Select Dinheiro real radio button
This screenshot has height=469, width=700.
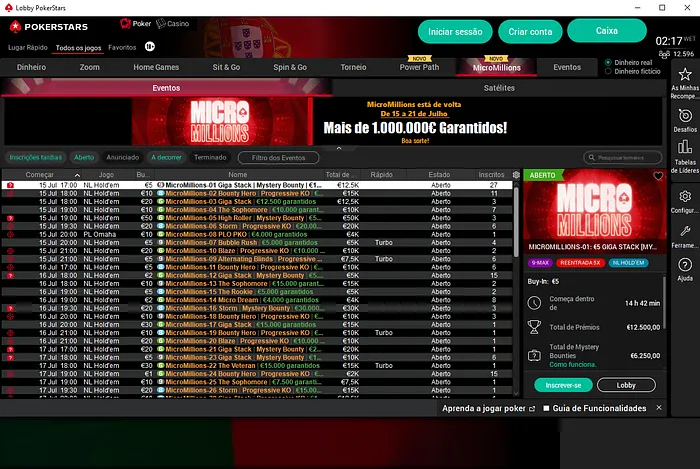608,62
